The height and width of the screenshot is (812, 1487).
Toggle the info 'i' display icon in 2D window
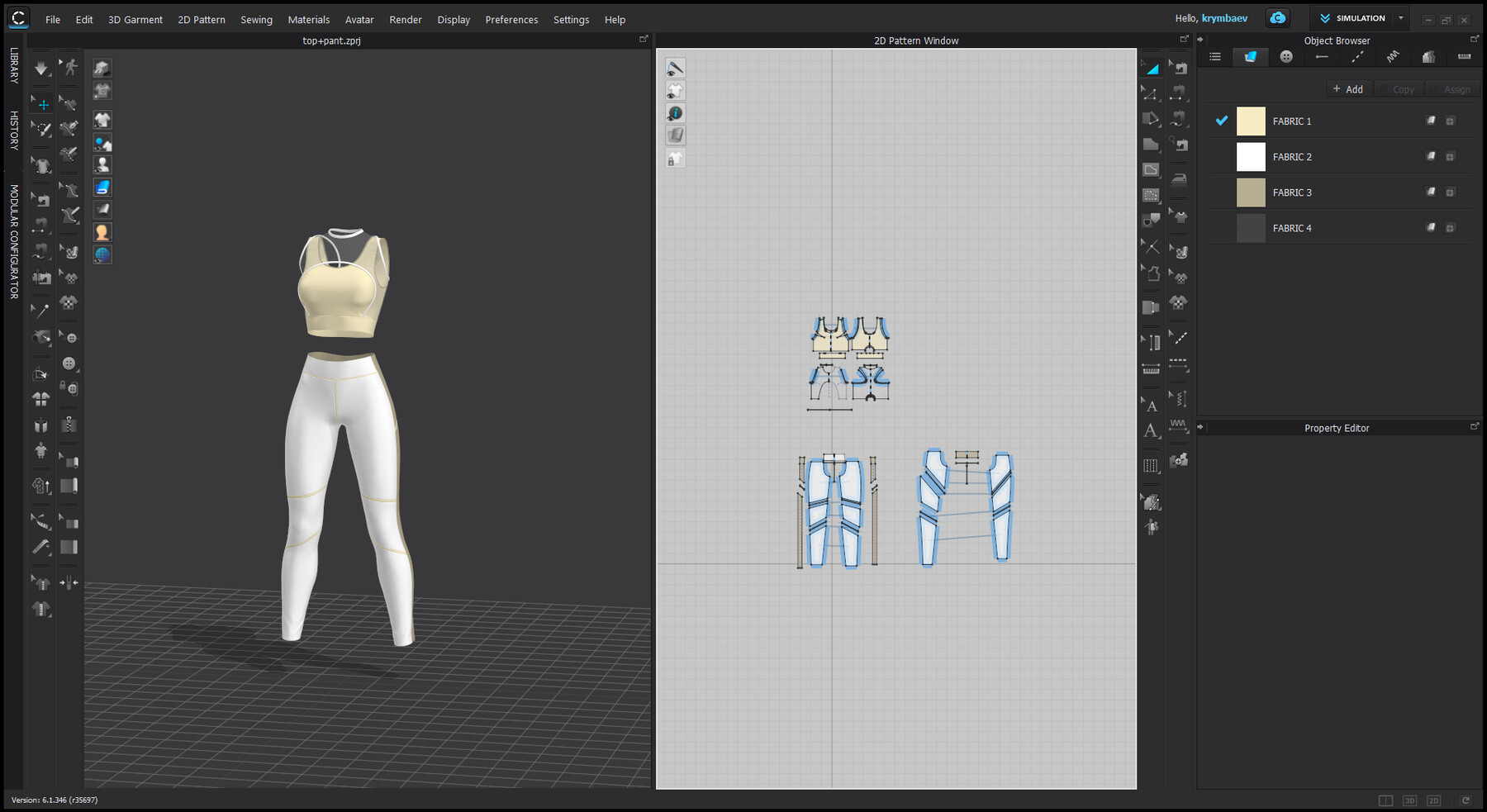676,113
